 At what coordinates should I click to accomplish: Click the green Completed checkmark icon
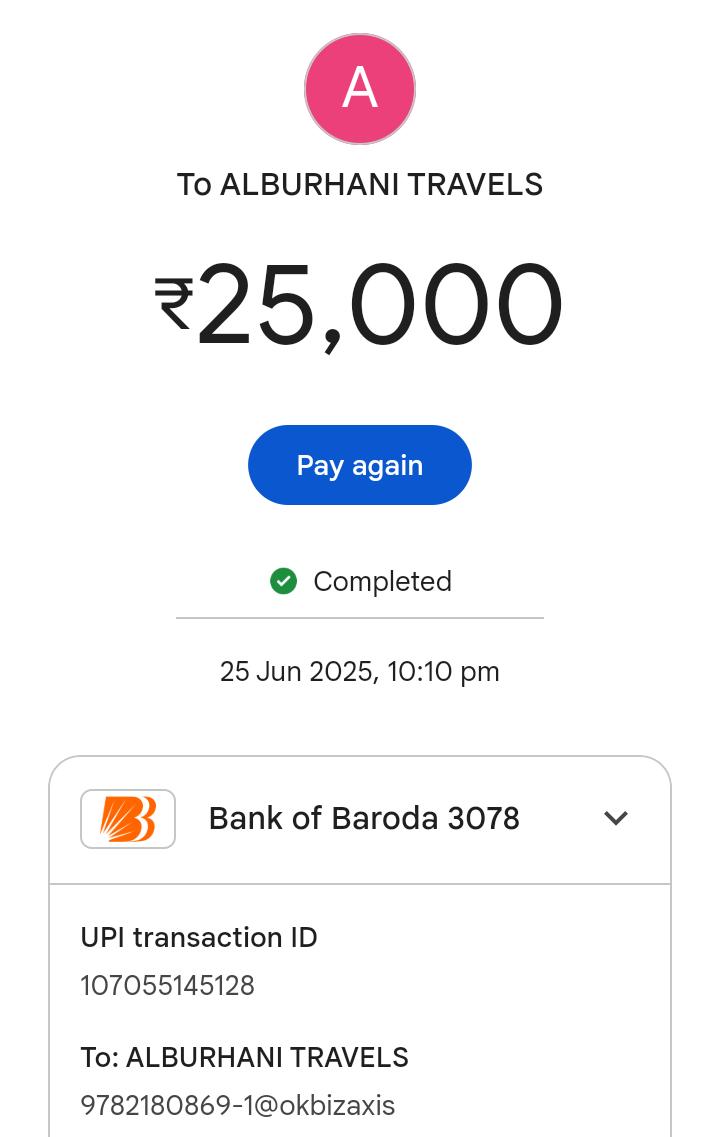(284, 581)
